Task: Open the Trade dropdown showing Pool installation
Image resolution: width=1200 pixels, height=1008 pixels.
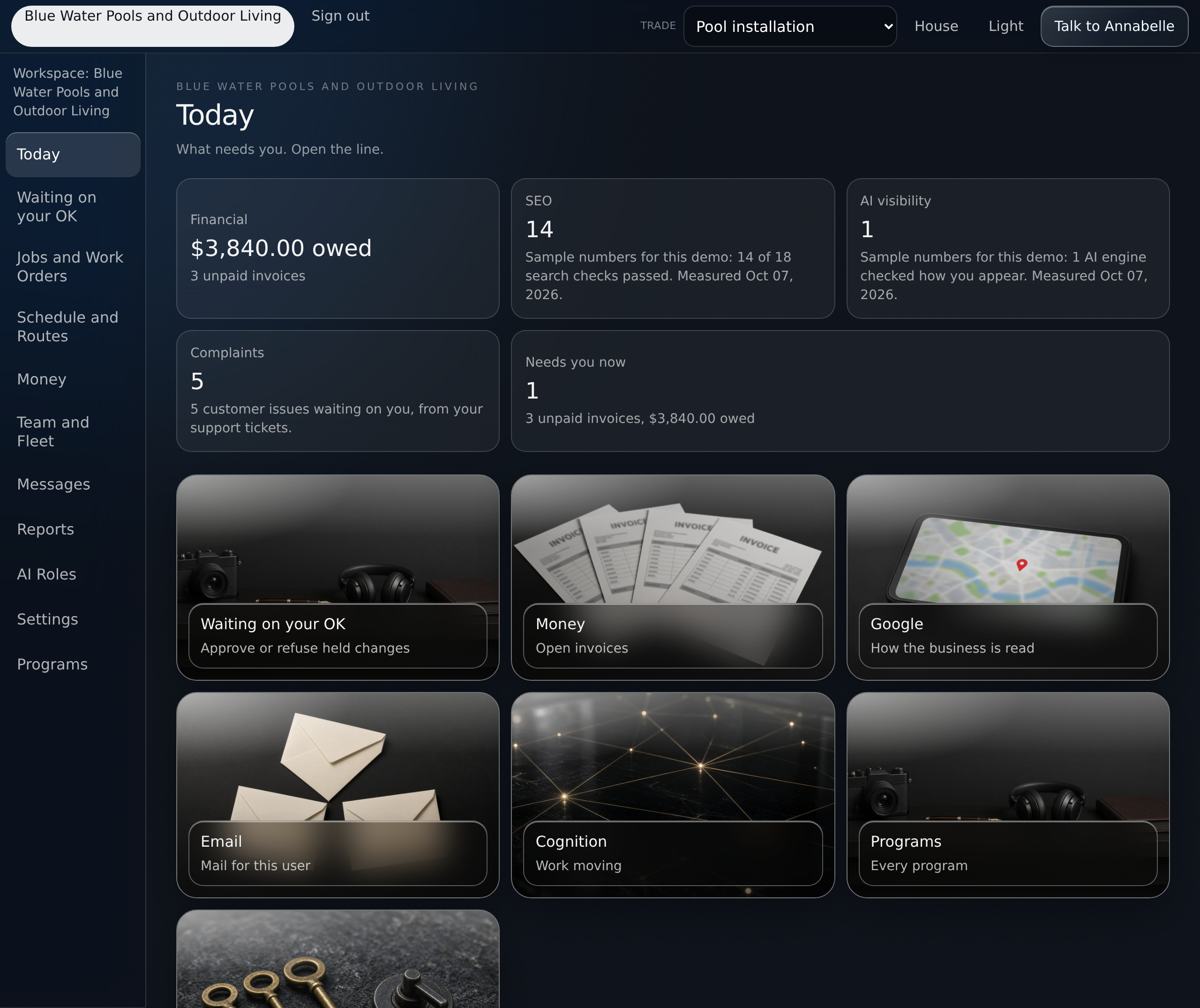Action: tap(790, 26)
